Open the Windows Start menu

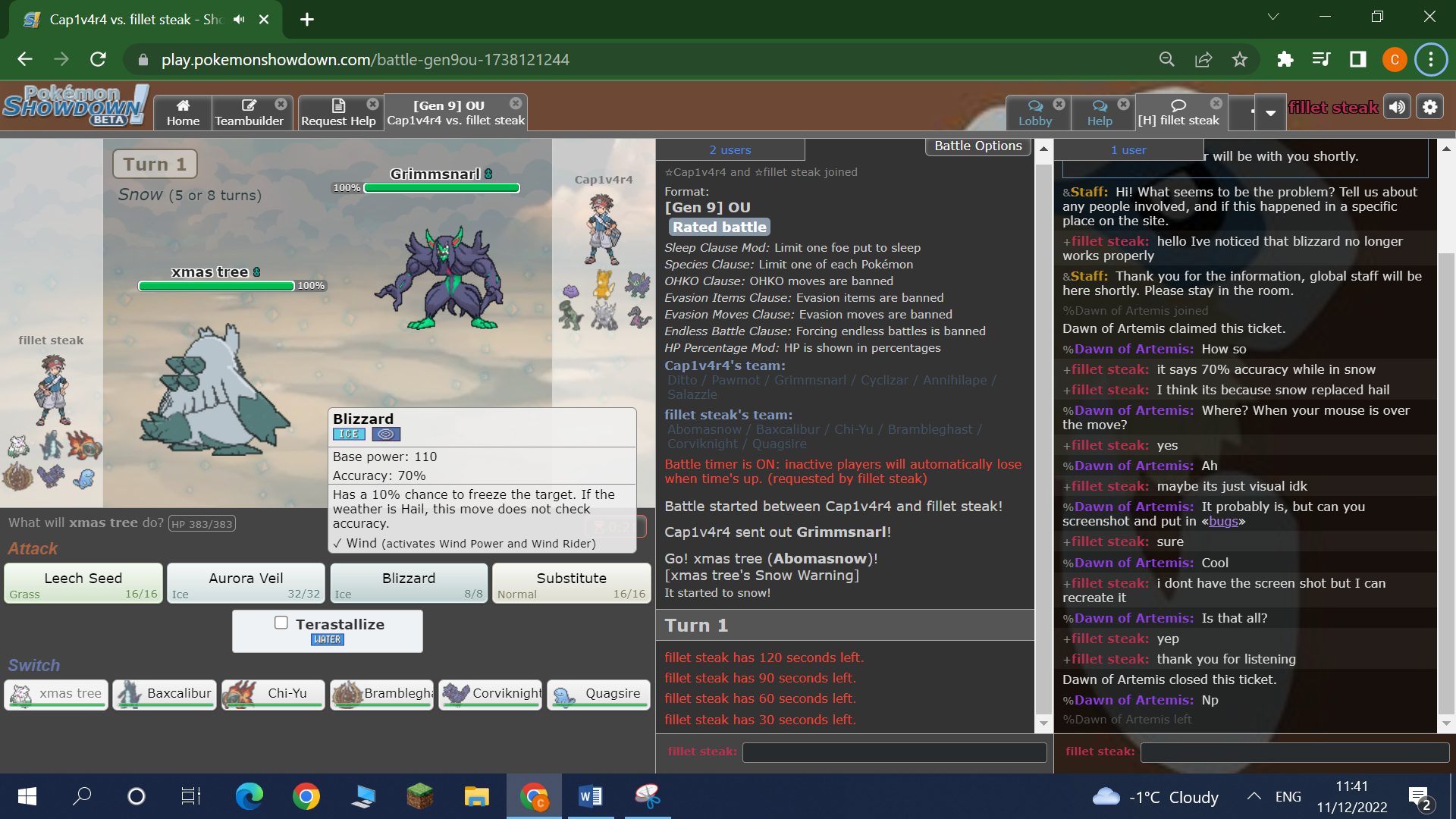pyautogui.click(x=27, y=796)
